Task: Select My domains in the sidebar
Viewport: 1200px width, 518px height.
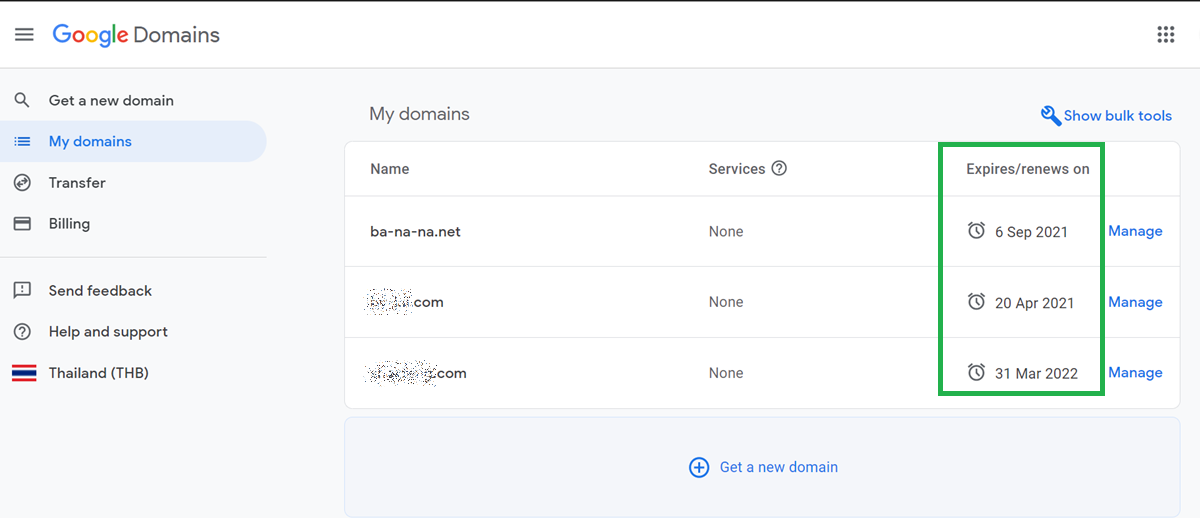Action: (x=90, y=142)
